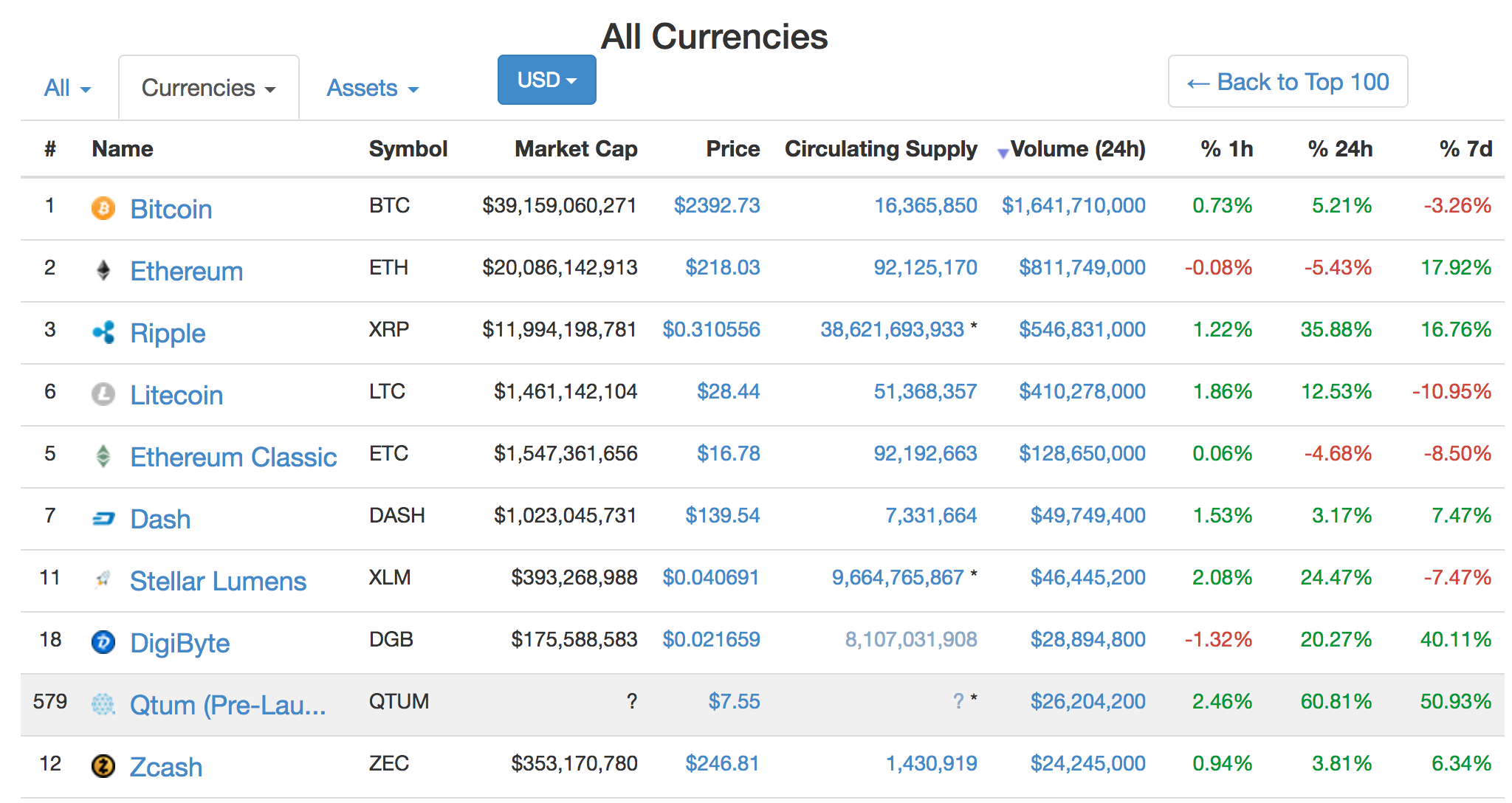Open the USD currency selector
This screenshot has width=1512, height=803.
click(546, 80)
